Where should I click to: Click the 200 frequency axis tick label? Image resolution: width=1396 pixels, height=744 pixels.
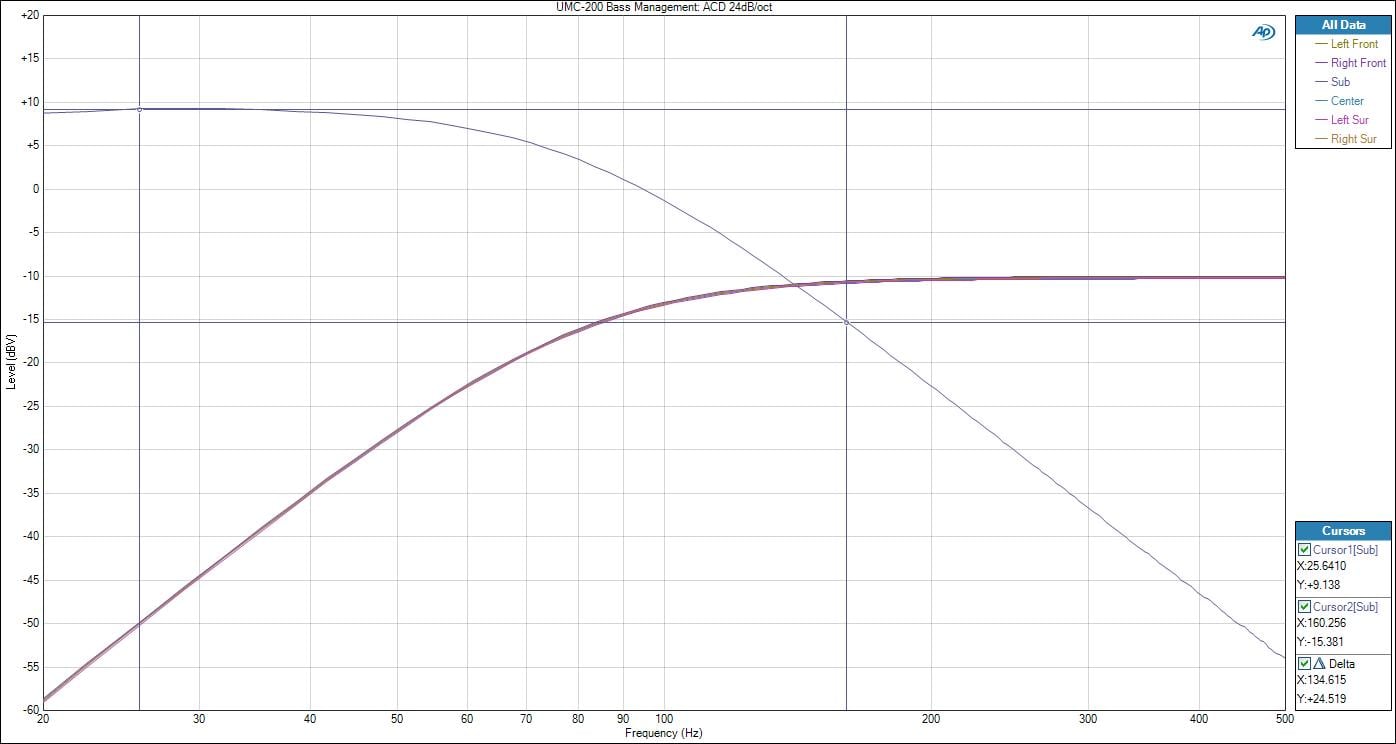(932, 719)
